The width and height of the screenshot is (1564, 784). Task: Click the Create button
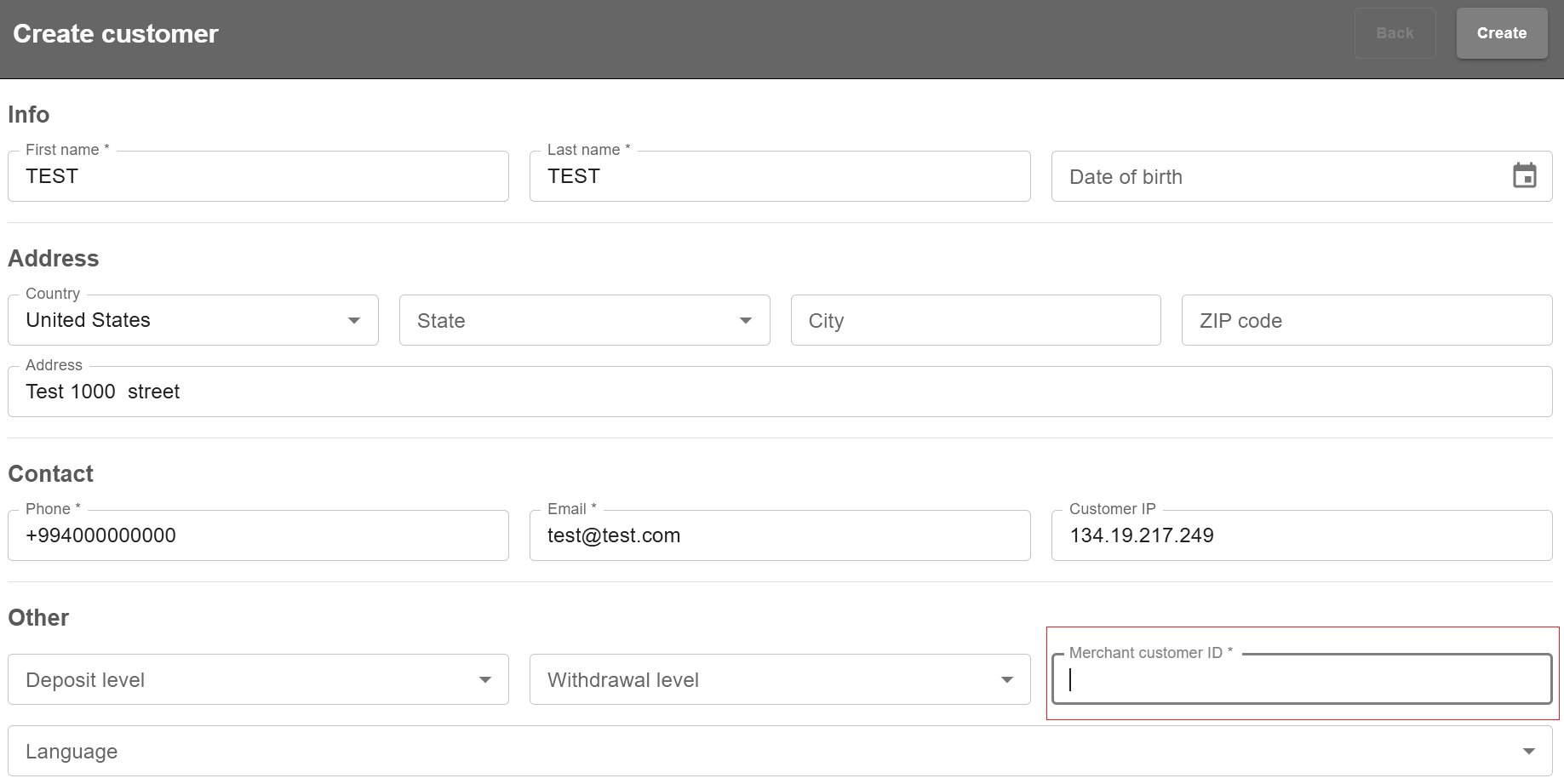click(1501, 33)
